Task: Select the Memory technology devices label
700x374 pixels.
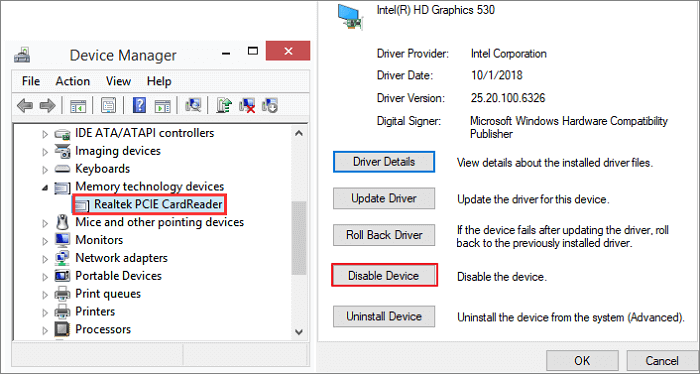Action: tap(150, 187)
